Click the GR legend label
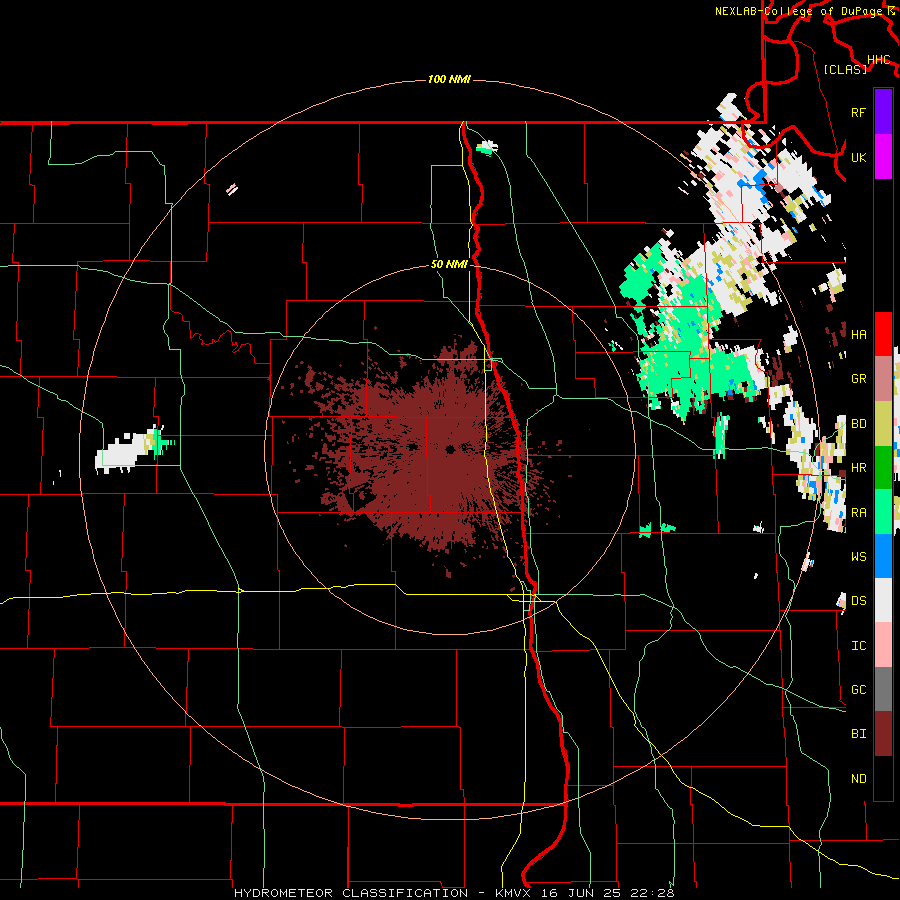The height and width of the screenshot is (900, 900). (858, 379)
